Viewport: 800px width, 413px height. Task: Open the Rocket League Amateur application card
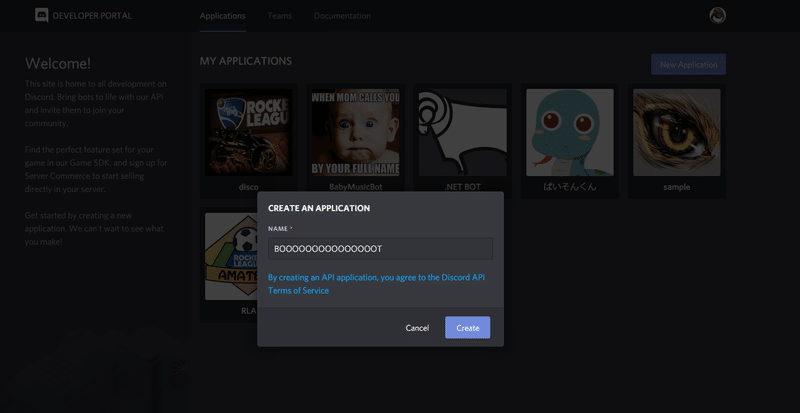click(x=229, y=264)
